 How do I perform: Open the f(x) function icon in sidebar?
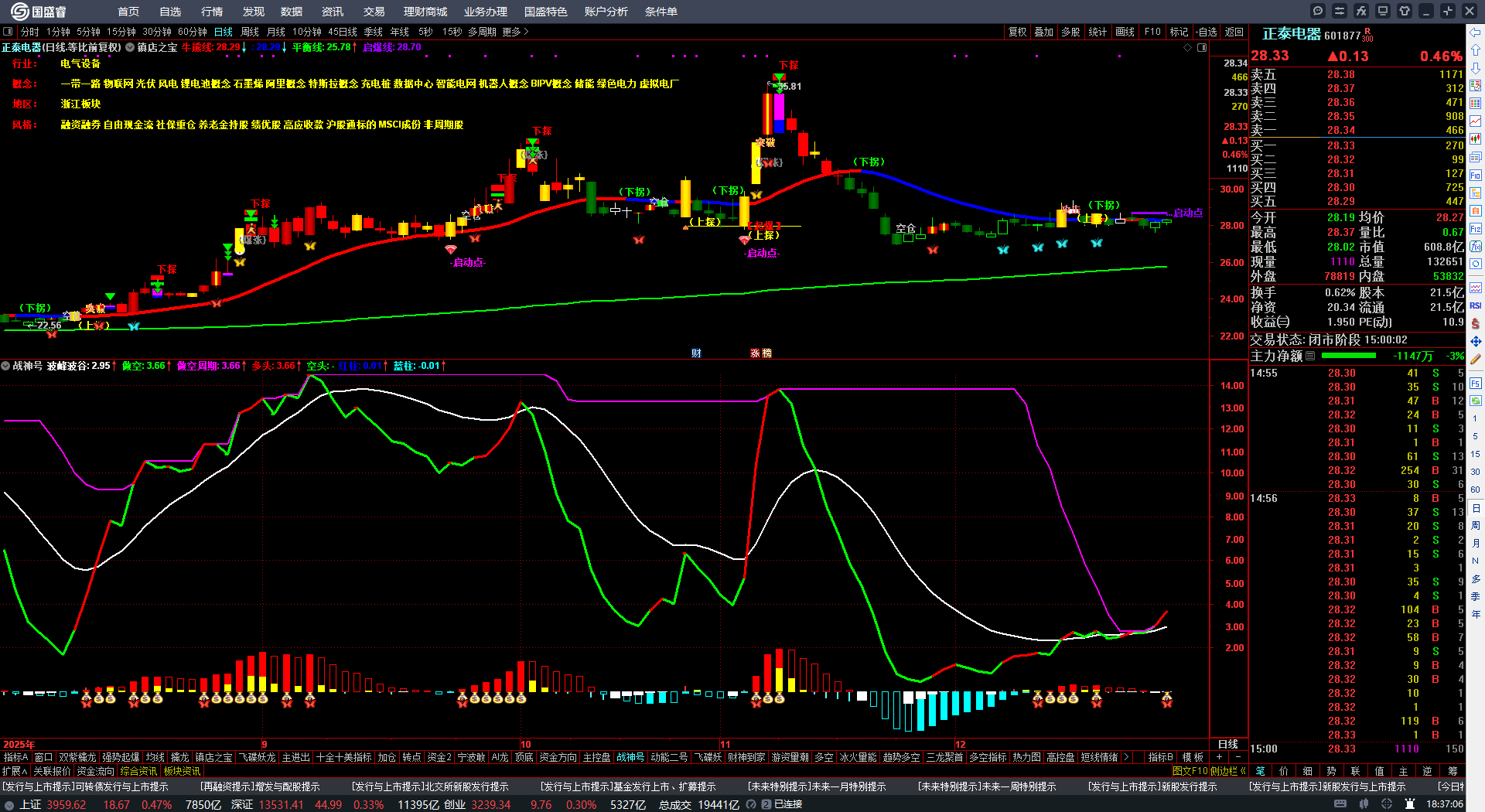(x=1476, y=247)
